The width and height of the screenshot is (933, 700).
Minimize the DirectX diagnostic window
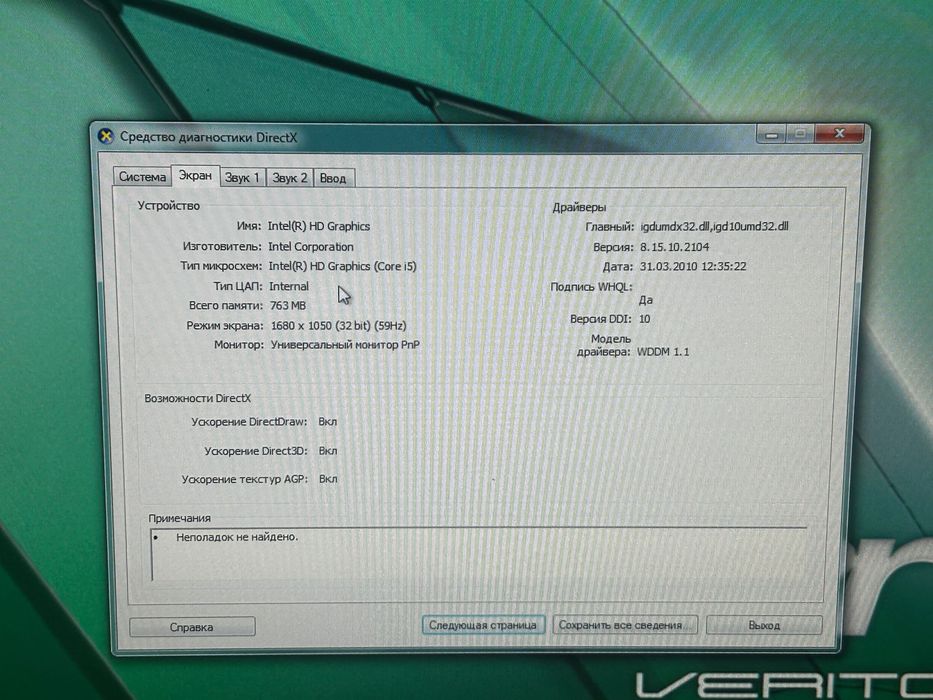[772, 134]
